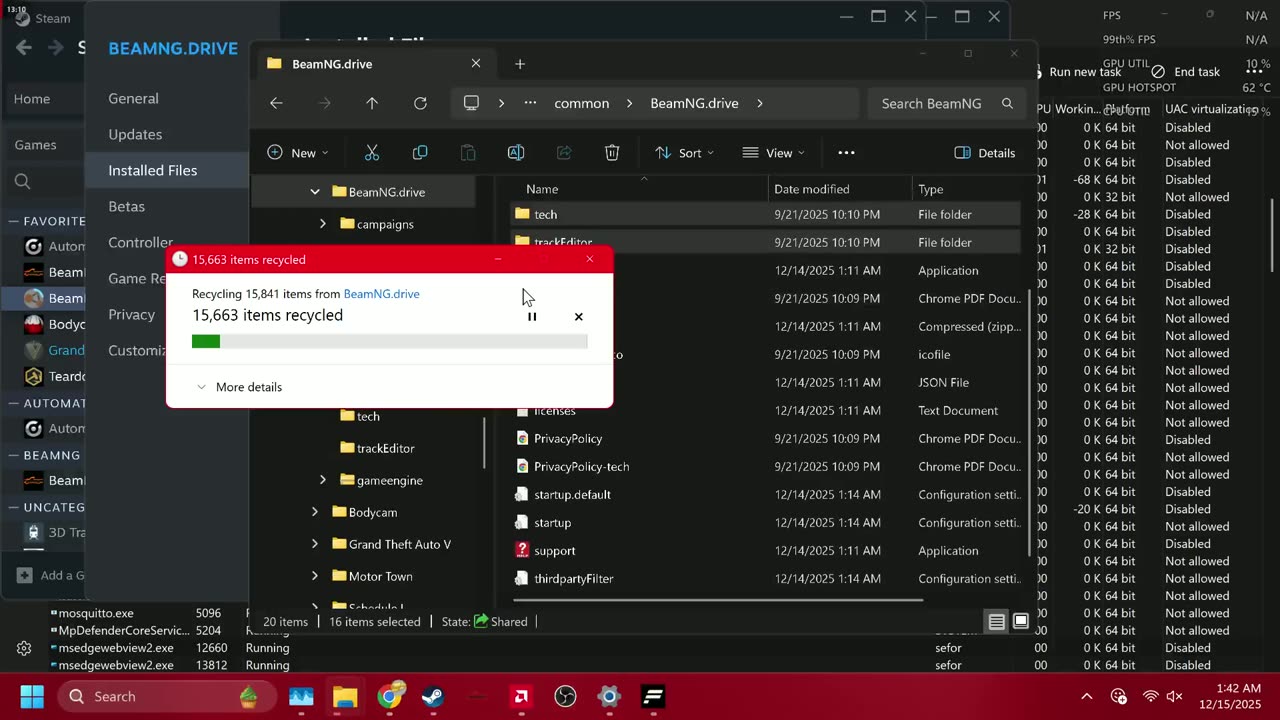
Task: Expand More details in recycle dialog
Action: tap(240, 387)
